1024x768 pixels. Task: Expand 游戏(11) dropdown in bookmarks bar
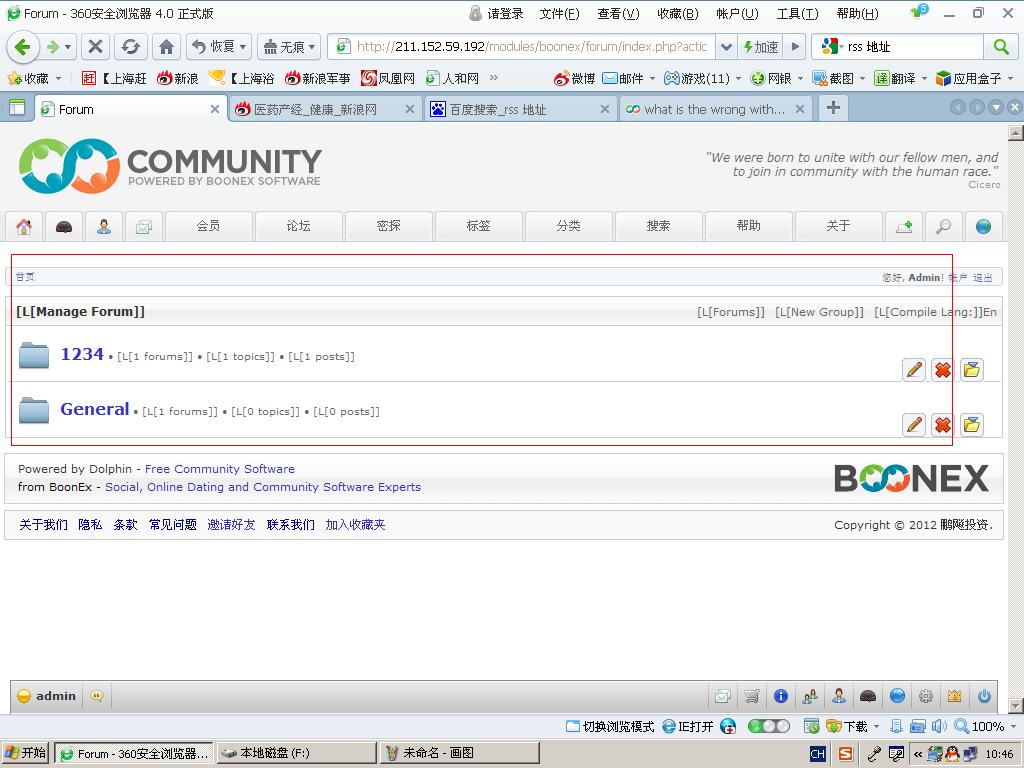[738, 78]
